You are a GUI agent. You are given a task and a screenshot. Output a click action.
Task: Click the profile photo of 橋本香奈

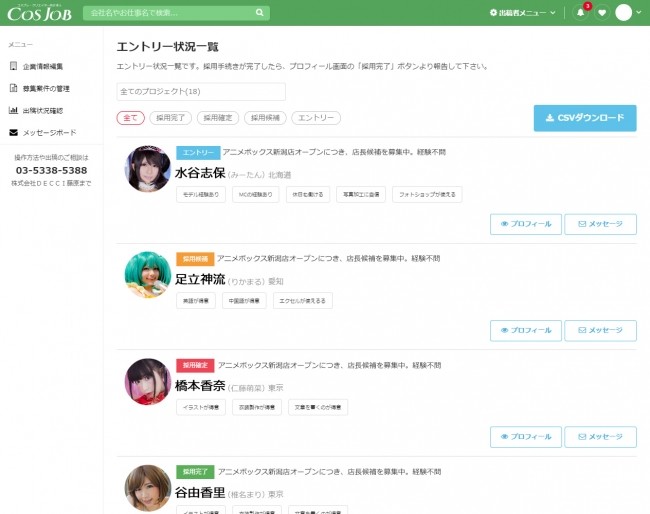(147, 381)
